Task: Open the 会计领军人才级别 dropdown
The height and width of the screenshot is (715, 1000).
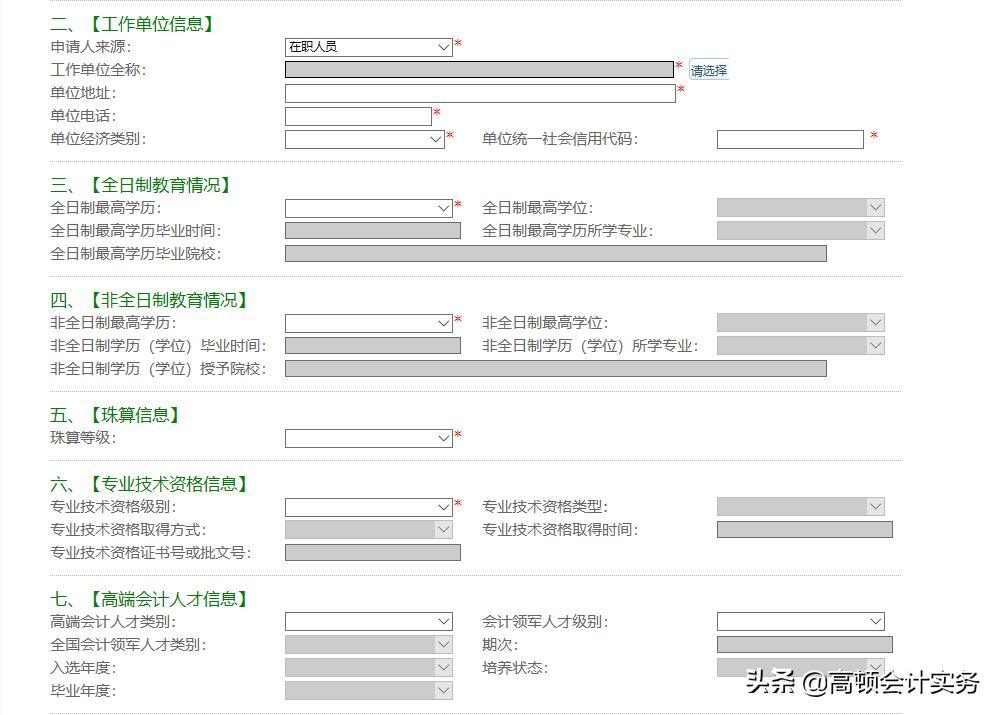Action: click(800, 620)
